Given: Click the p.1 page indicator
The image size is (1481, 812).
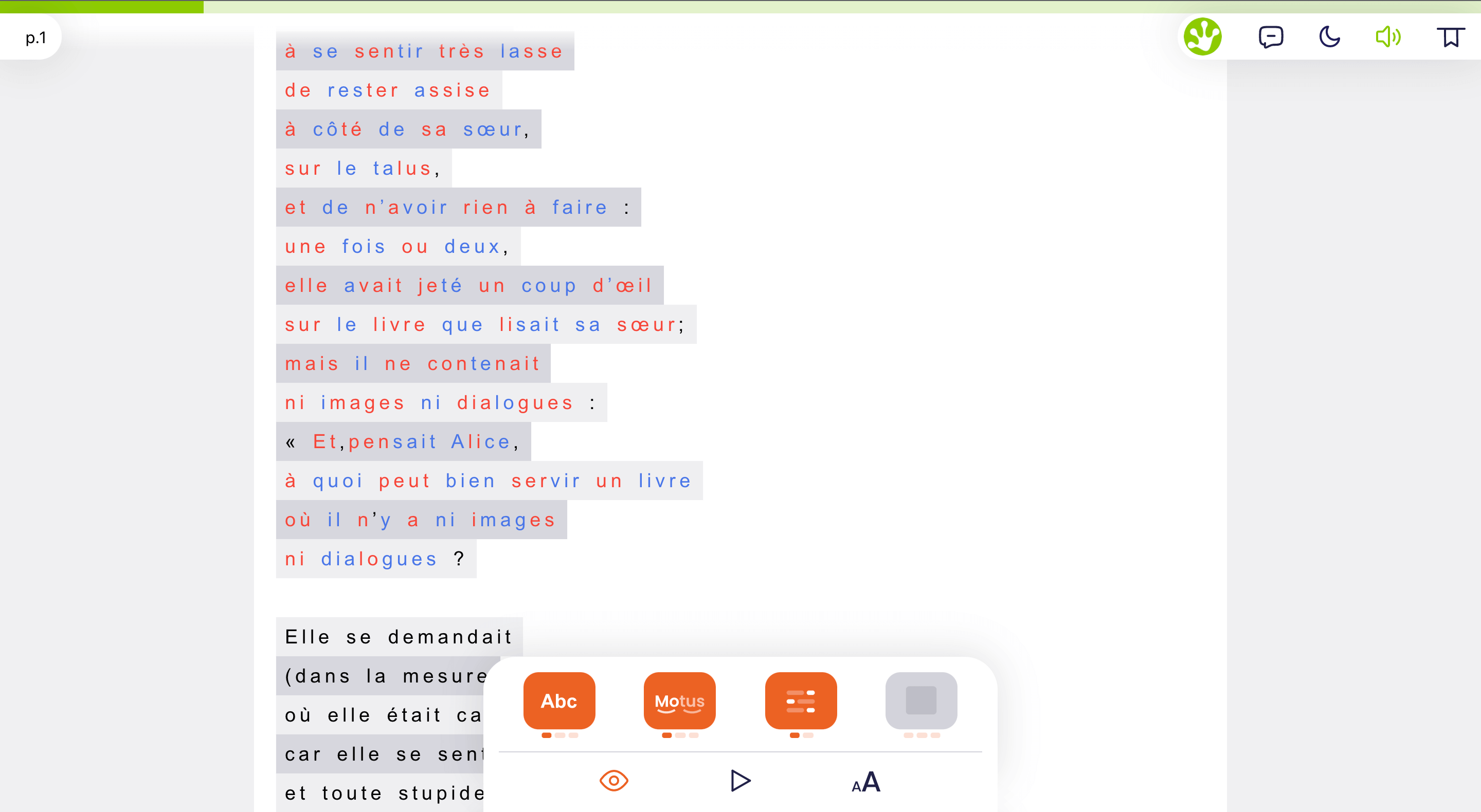Looking at the screenshot, I should point(35,38).
